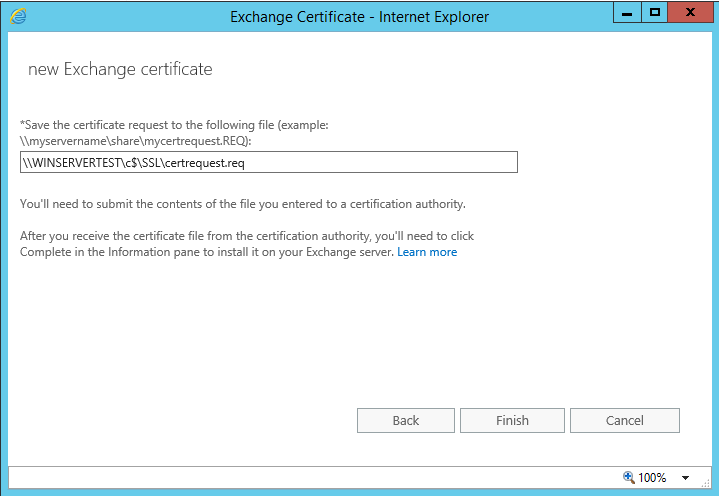The width and height of the screenshot is (719, 496).
Task: Go Back to the previous wizard step
Action: pyautogui.click(x=405, y=420)
